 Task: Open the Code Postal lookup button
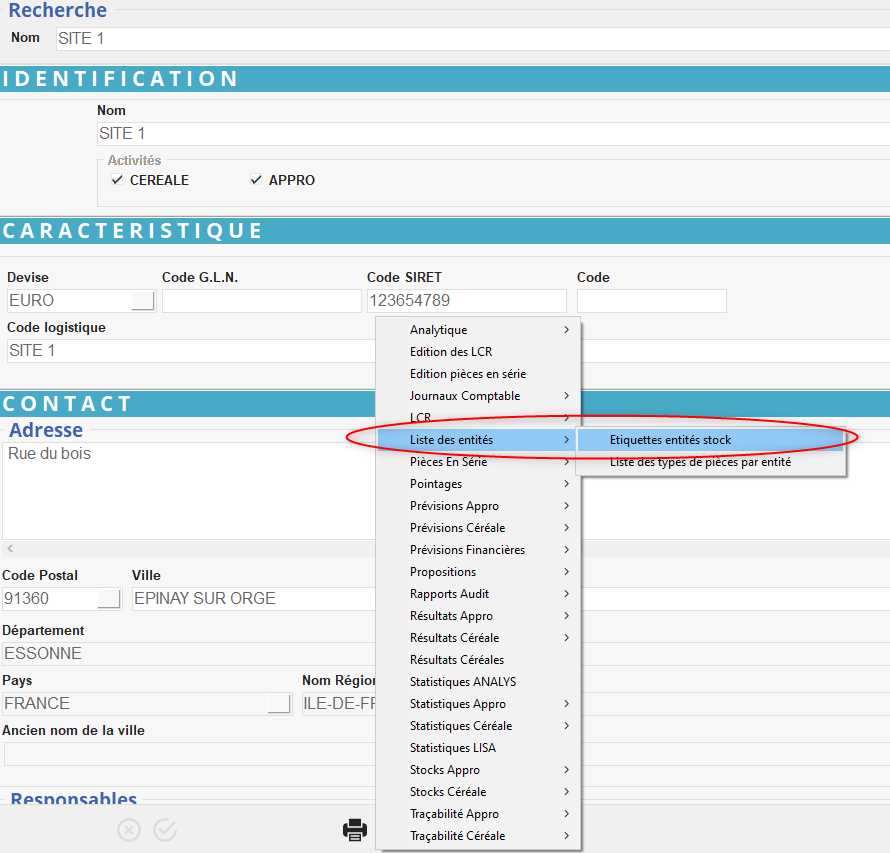[109, 599]
